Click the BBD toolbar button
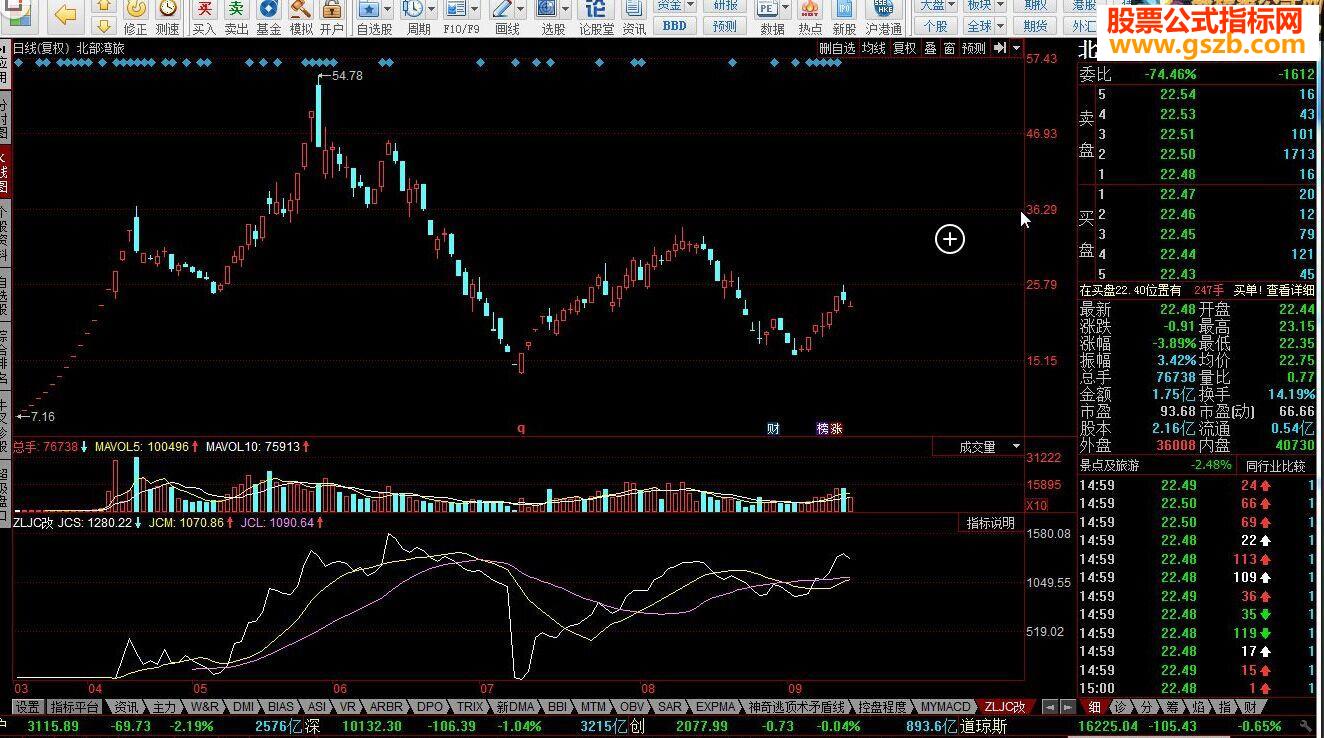The height and width of the screenshot is (738, 1324). pos(675,26)
